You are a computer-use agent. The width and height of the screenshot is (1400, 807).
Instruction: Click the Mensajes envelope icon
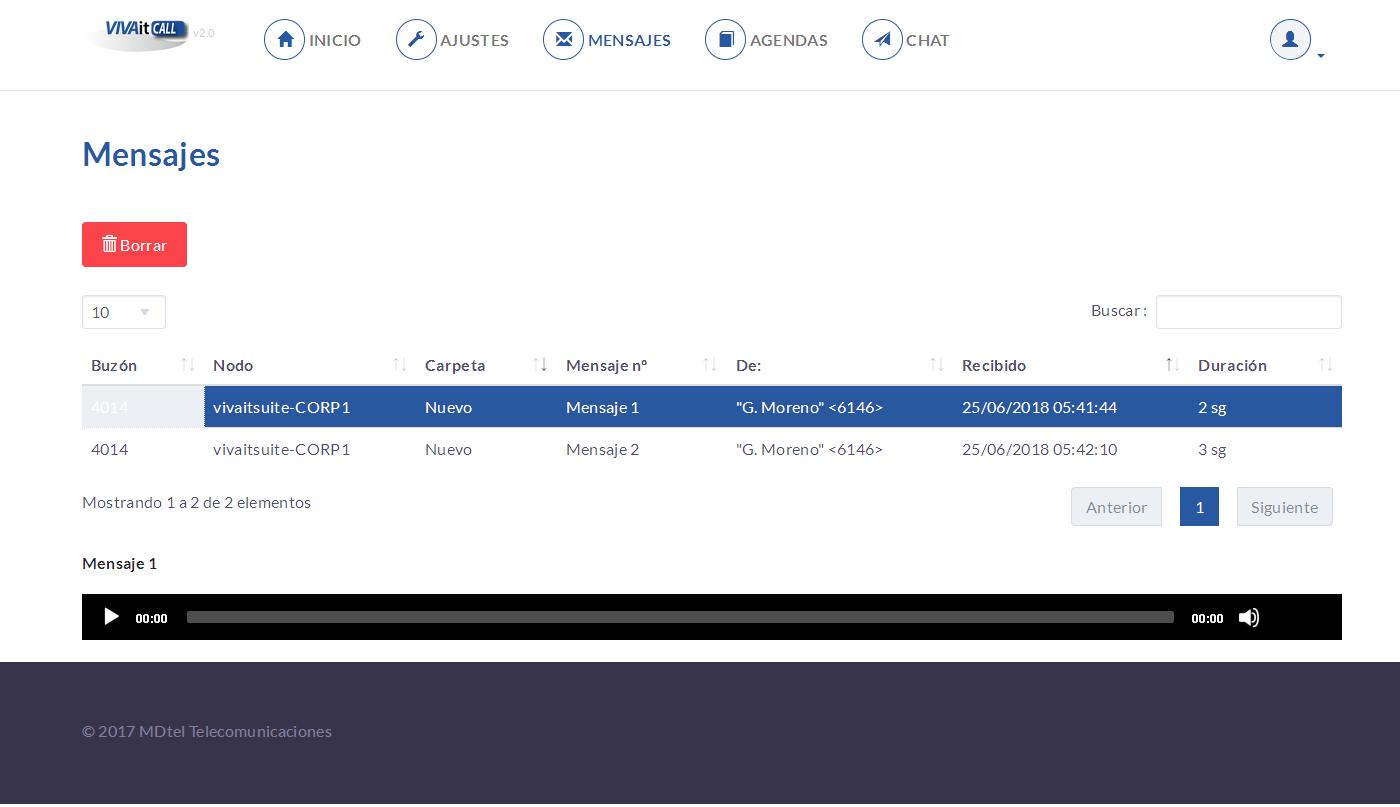point(563,40)
